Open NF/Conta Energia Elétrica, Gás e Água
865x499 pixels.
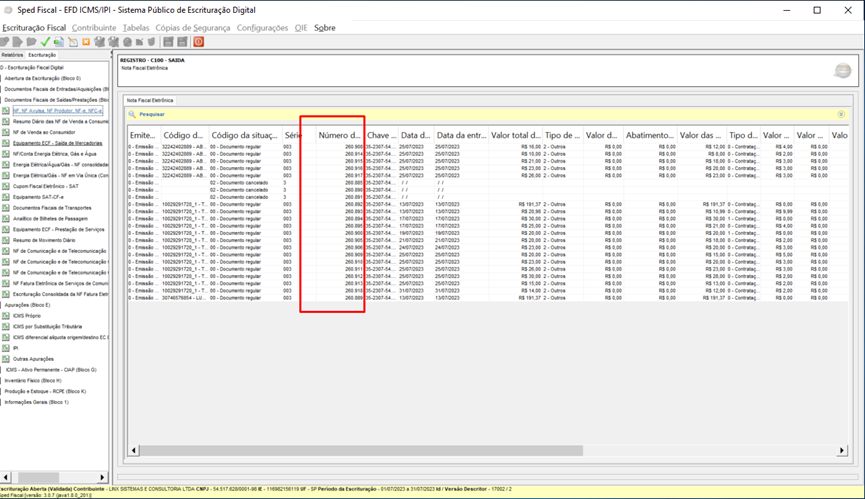(x=55, y=154)
